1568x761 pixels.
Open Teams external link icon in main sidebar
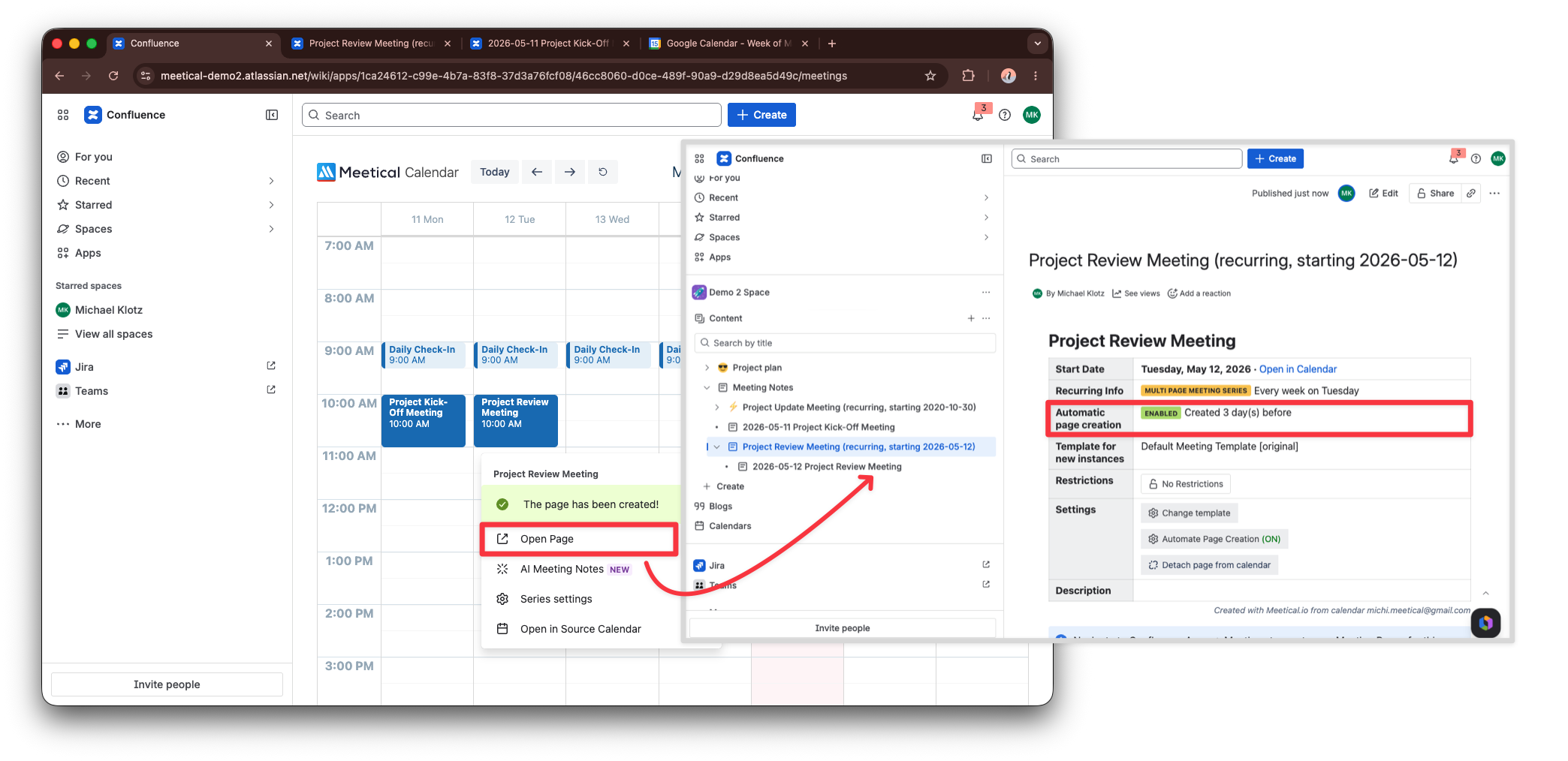coord(271,390)
